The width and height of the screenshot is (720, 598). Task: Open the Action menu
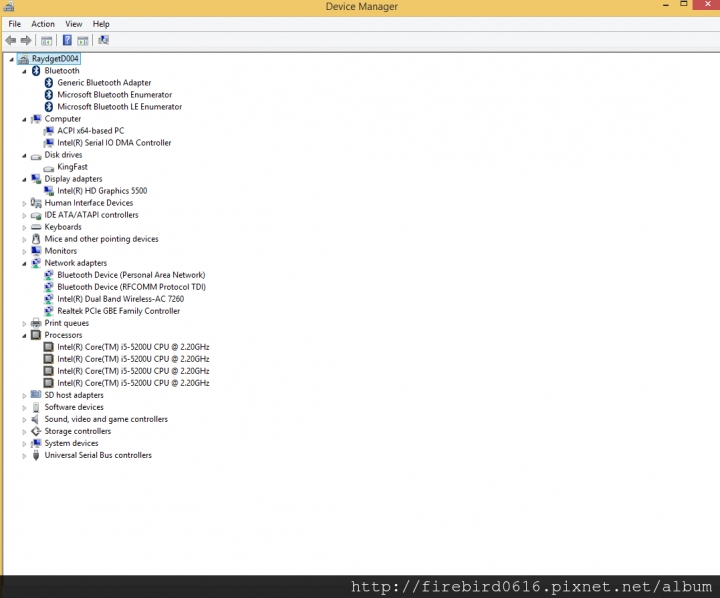tap(43, 24)
